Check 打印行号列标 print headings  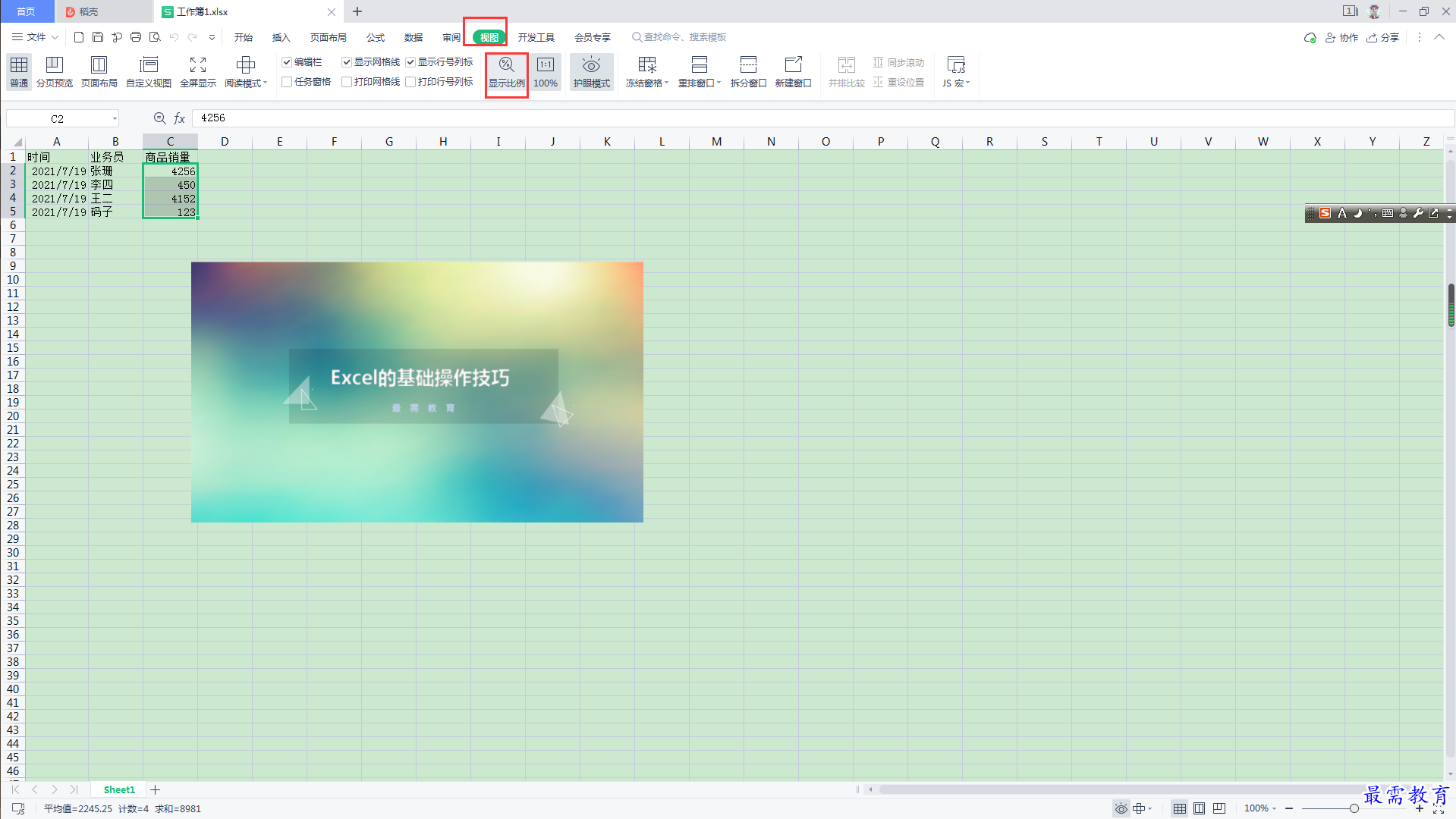click(410, 82)
